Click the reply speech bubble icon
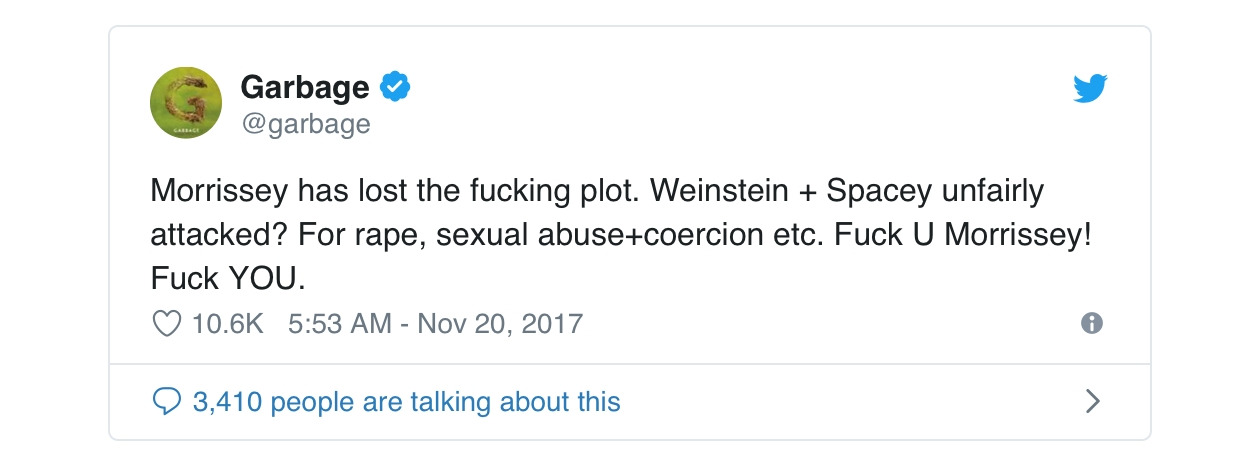The height and width of the screenshot is (459, 1233). tap(165, 402)
